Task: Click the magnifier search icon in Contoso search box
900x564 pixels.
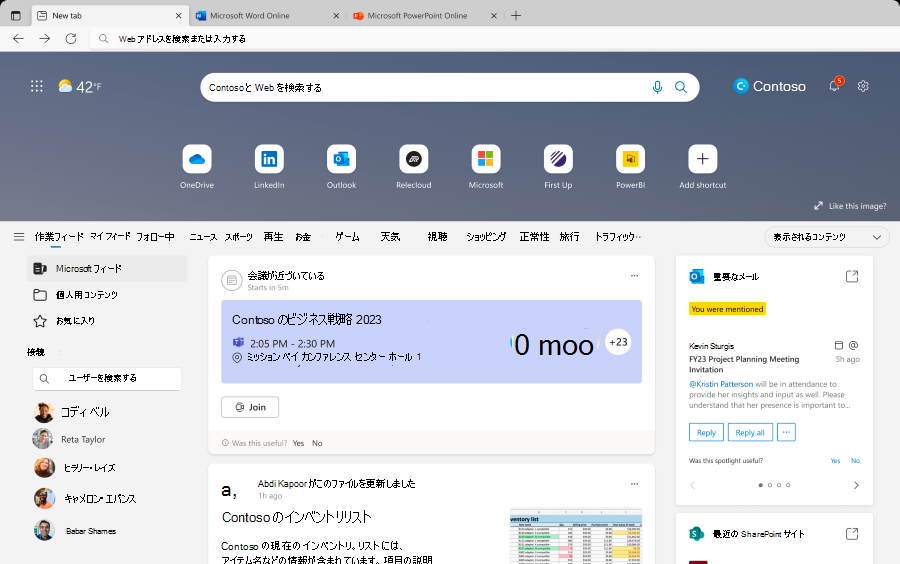Action: point(681,87)
